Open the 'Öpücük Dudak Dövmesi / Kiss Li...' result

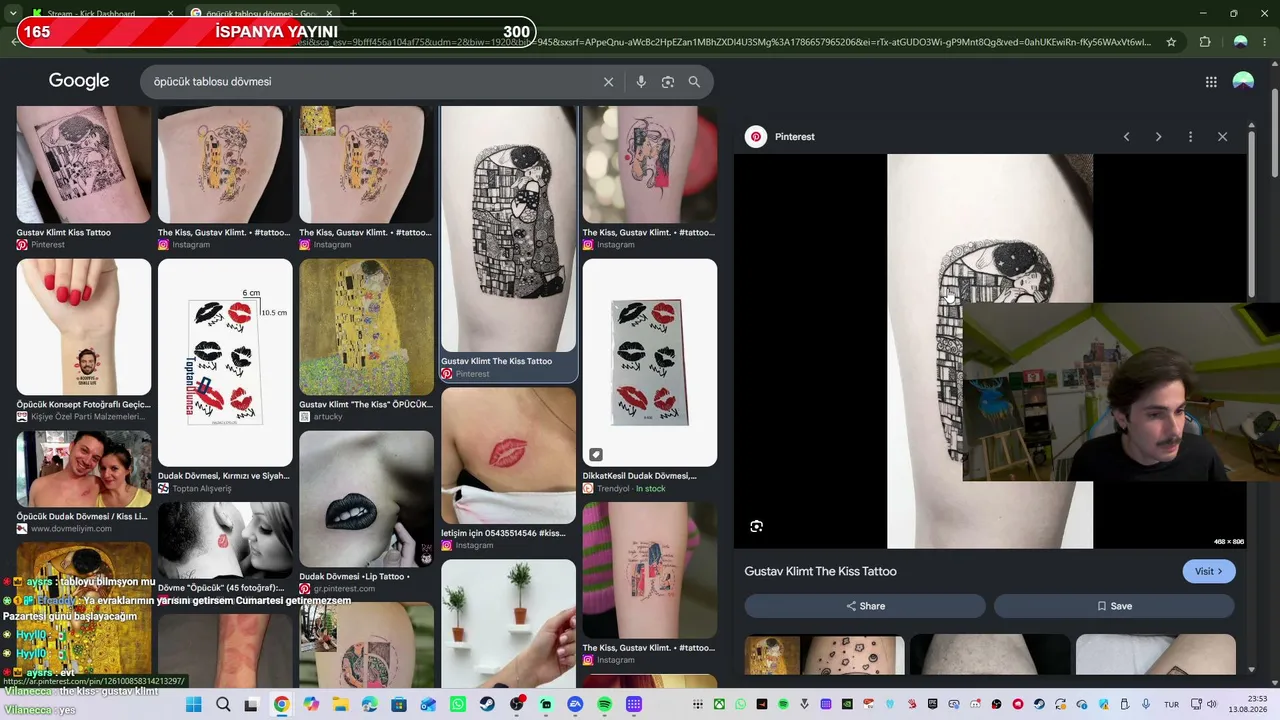(x=84, y=469)
